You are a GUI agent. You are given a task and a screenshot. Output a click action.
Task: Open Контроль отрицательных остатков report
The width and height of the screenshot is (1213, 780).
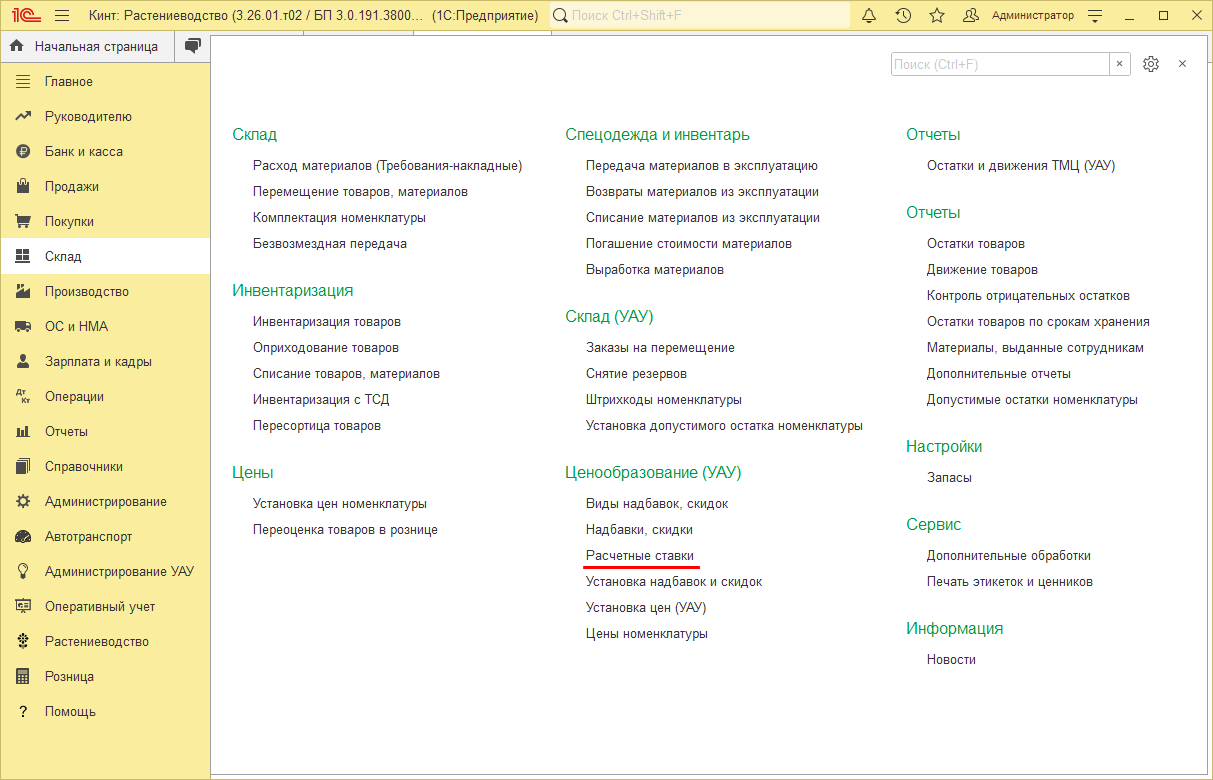pyautogui.click(x=1028, y=296)
